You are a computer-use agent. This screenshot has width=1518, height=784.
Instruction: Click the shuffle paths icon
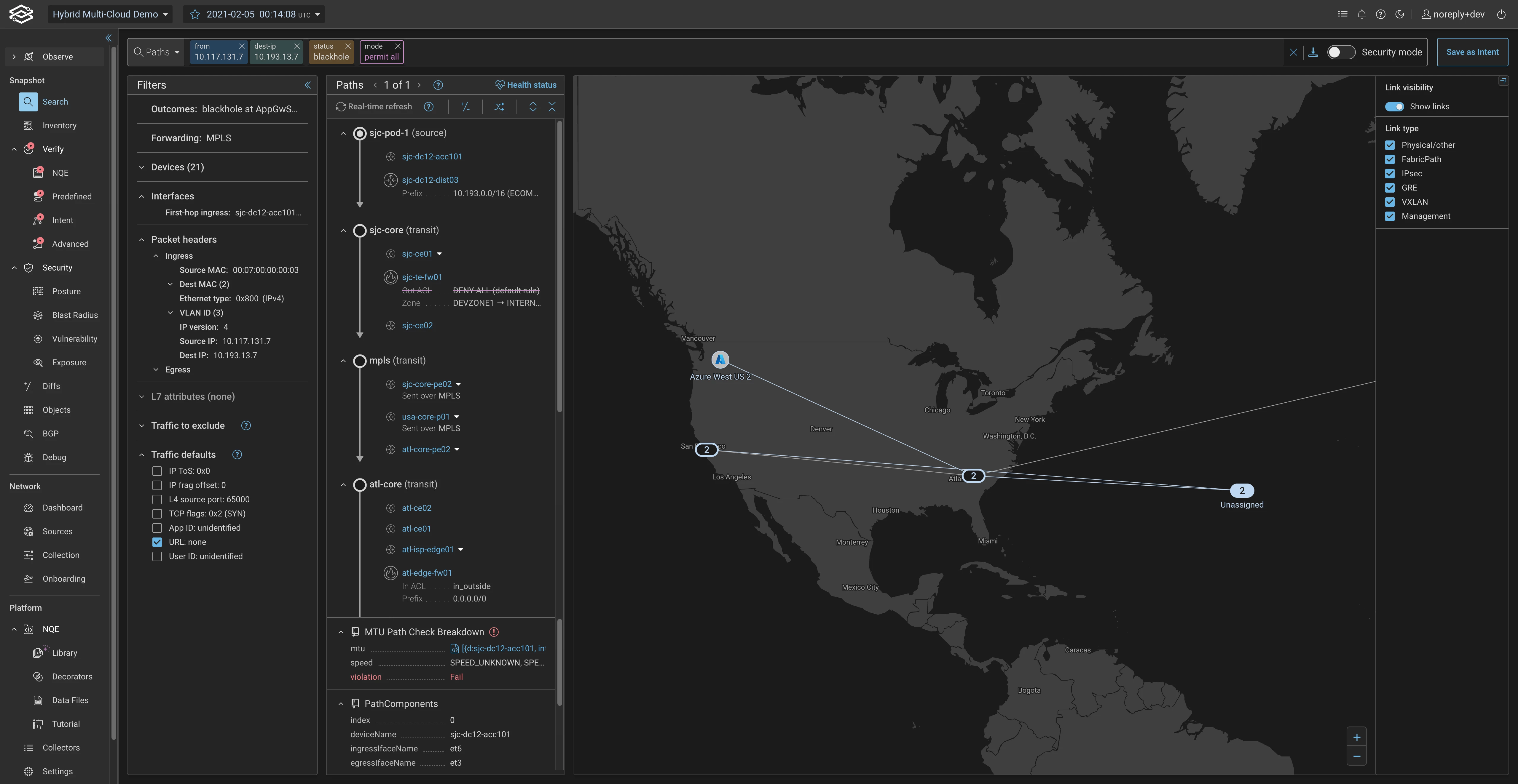click(x=499, y=107)
